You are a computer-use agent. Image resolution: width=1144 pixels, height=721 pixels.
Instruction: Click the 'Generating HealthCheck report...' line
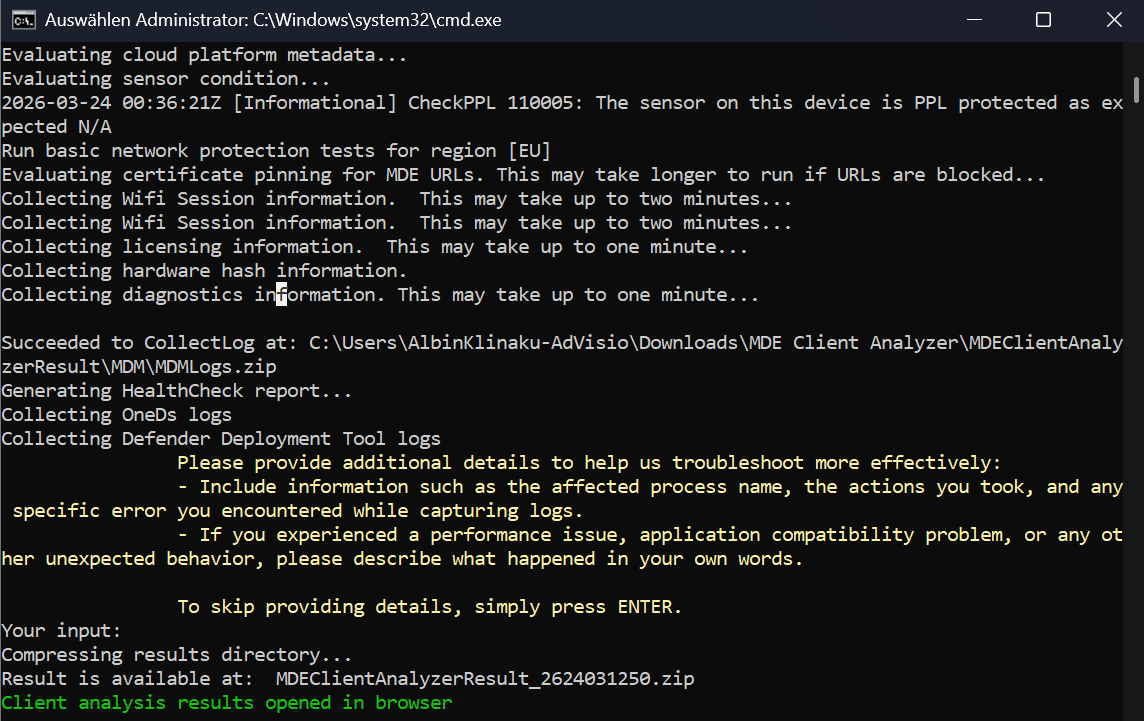[x=177, y=391]
